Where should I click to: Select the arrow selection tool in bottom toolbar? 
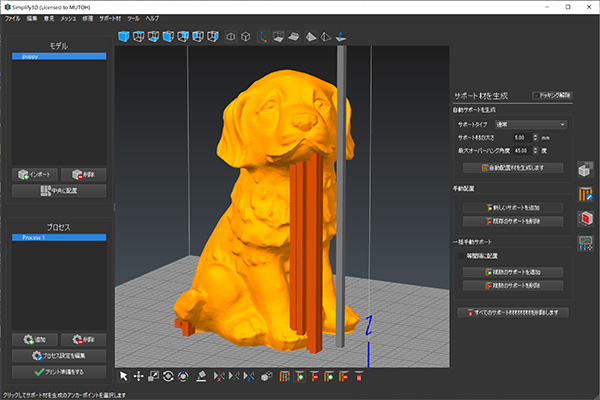[x=124, y=376]
